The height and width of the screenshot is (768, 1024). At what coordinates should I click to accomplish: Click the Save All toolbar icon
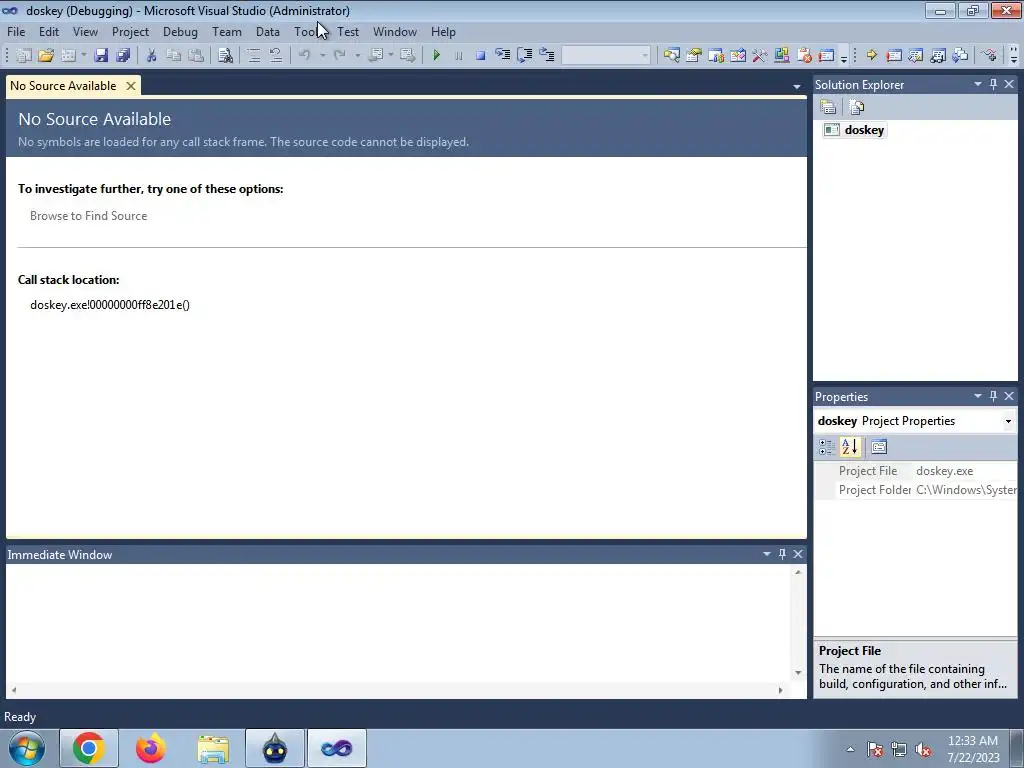click(x=123, y=56)
